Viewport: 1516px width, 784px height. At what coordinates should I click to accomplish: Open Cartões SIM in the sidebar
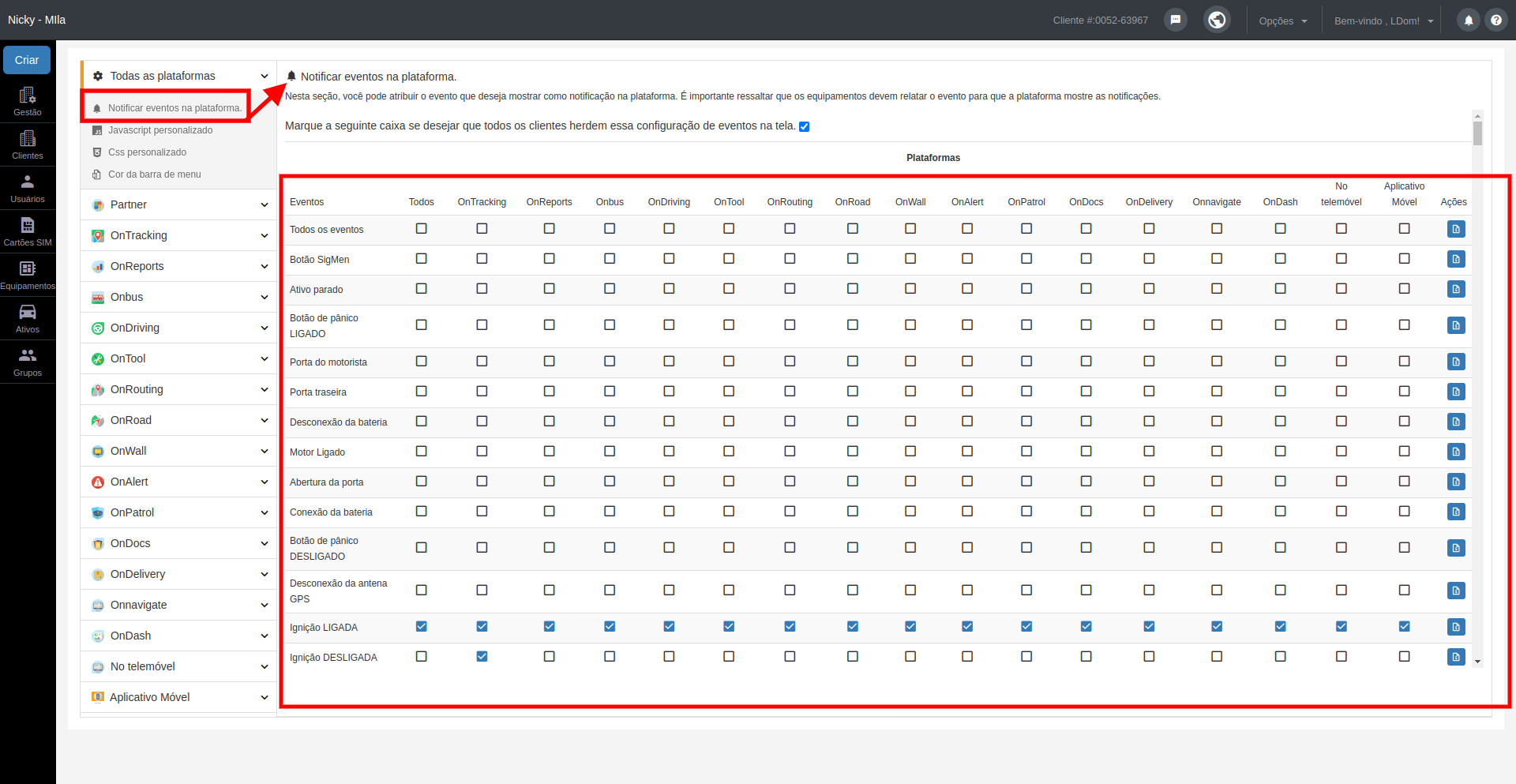tap(28, 231)
